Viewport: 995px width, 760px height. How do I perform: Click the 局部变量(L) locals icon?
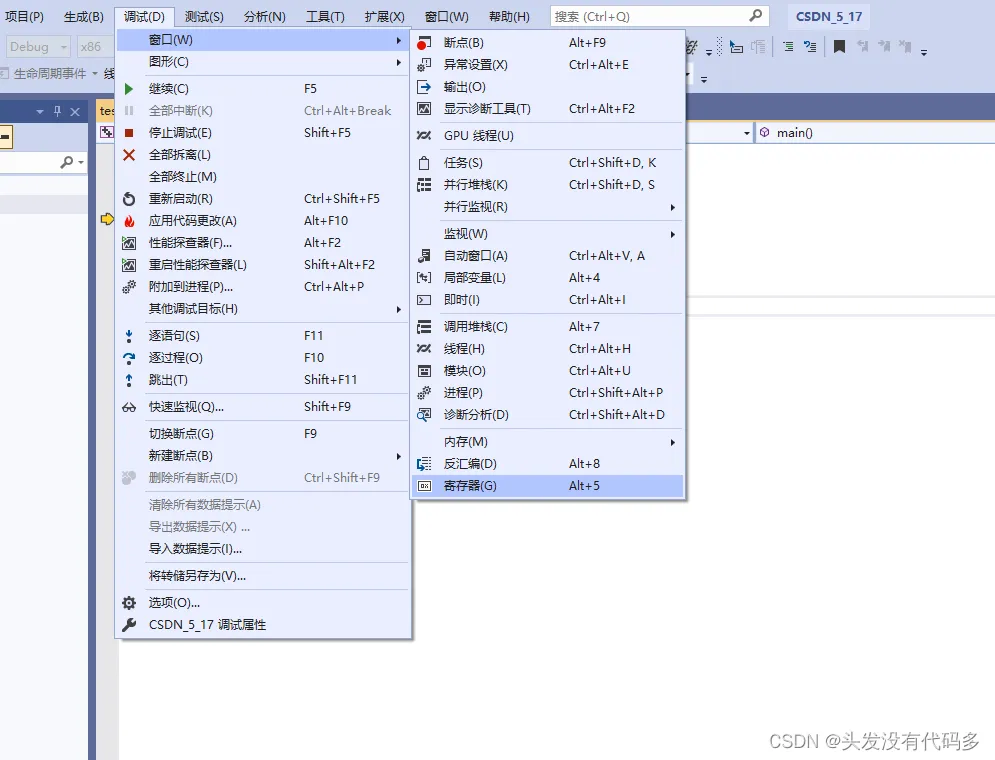[424, 278]
